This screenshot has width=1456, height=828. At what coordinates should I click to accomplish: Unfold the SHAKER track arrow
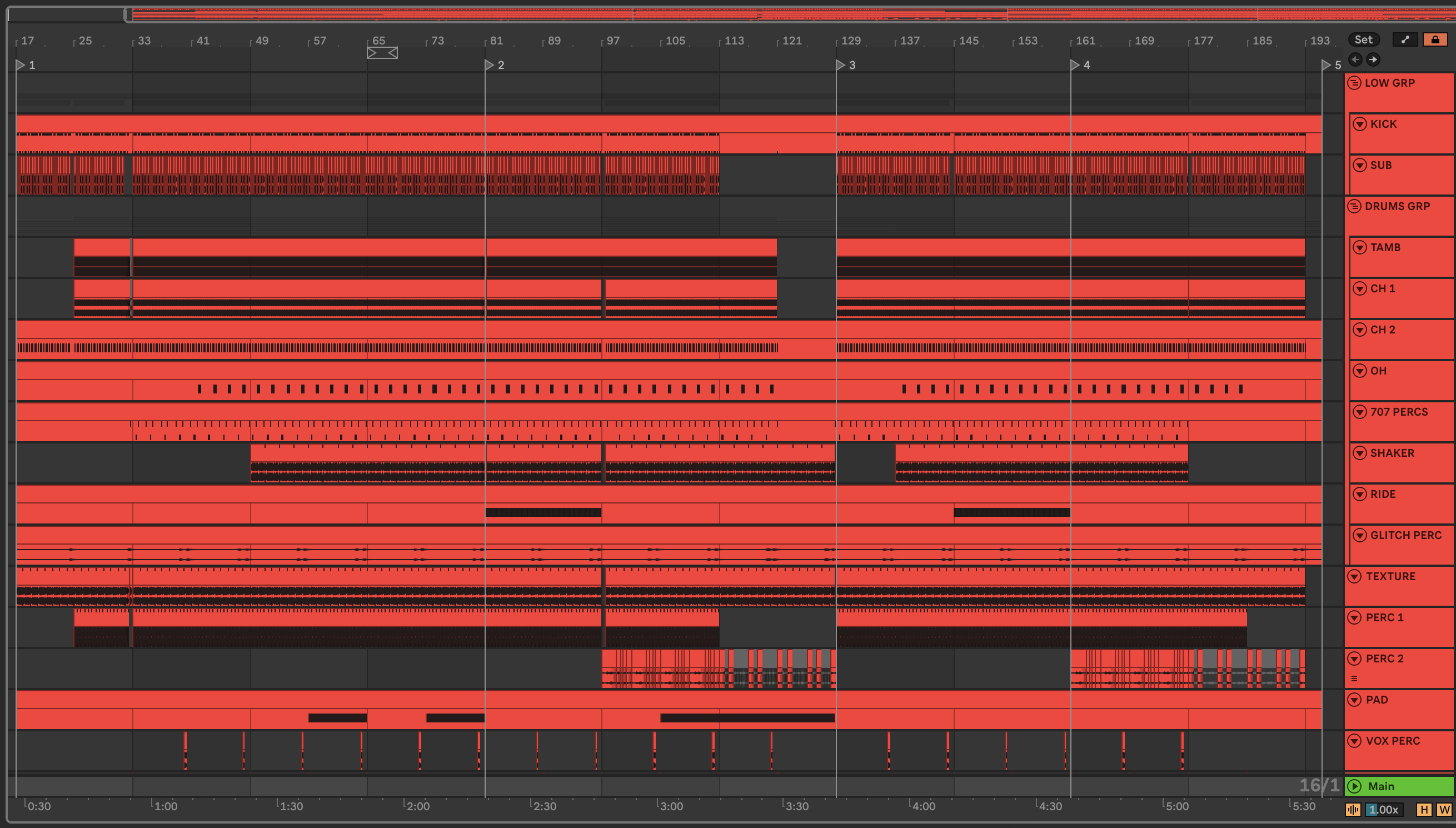[x=1359, y=453]
